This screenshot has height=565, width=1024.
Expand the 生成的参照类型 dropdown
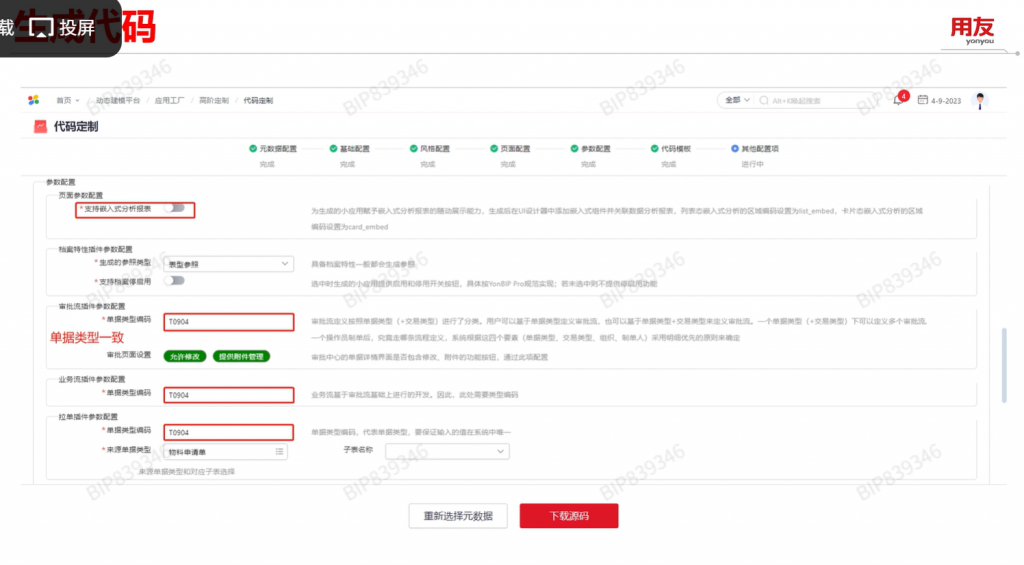(x=285, y=264)
